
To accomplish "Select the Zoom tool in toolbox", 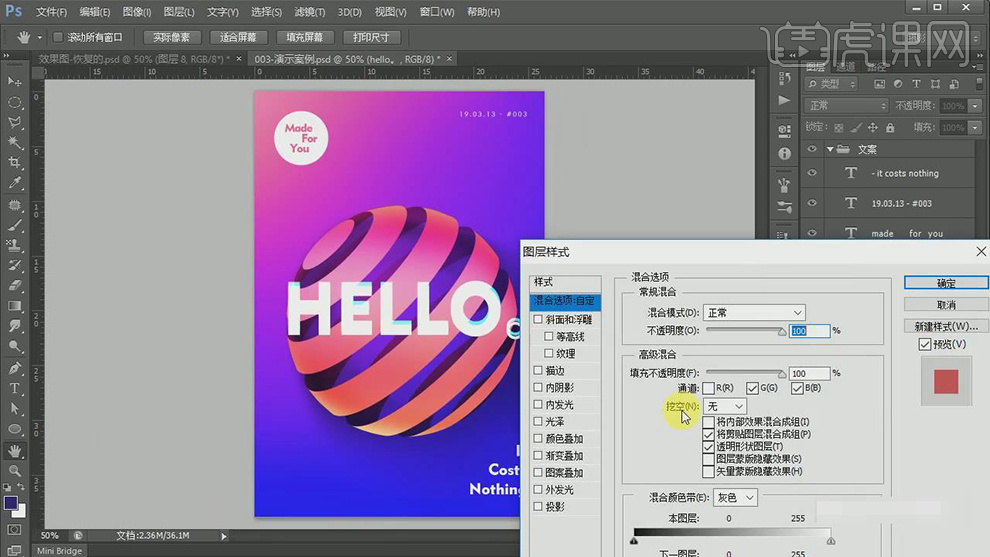I will coord(15,470).
